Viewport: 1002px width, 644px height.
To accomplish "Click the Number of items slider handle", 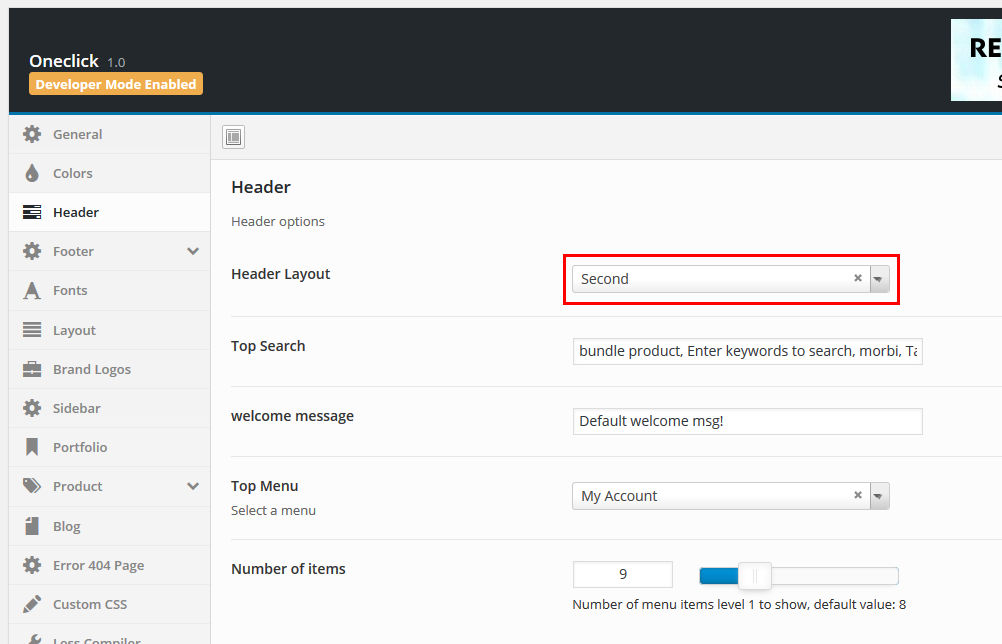I will point(755,575).
